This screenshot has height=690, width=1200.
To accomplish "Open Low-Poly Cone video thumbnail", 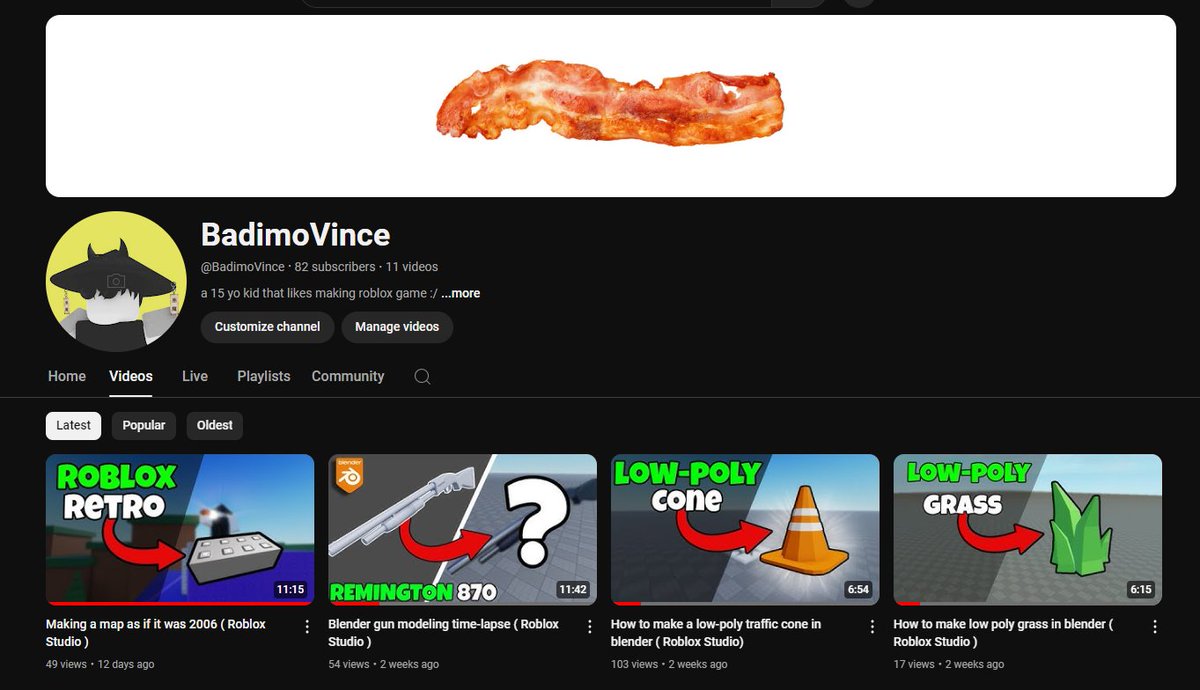I will click(745, 530).
